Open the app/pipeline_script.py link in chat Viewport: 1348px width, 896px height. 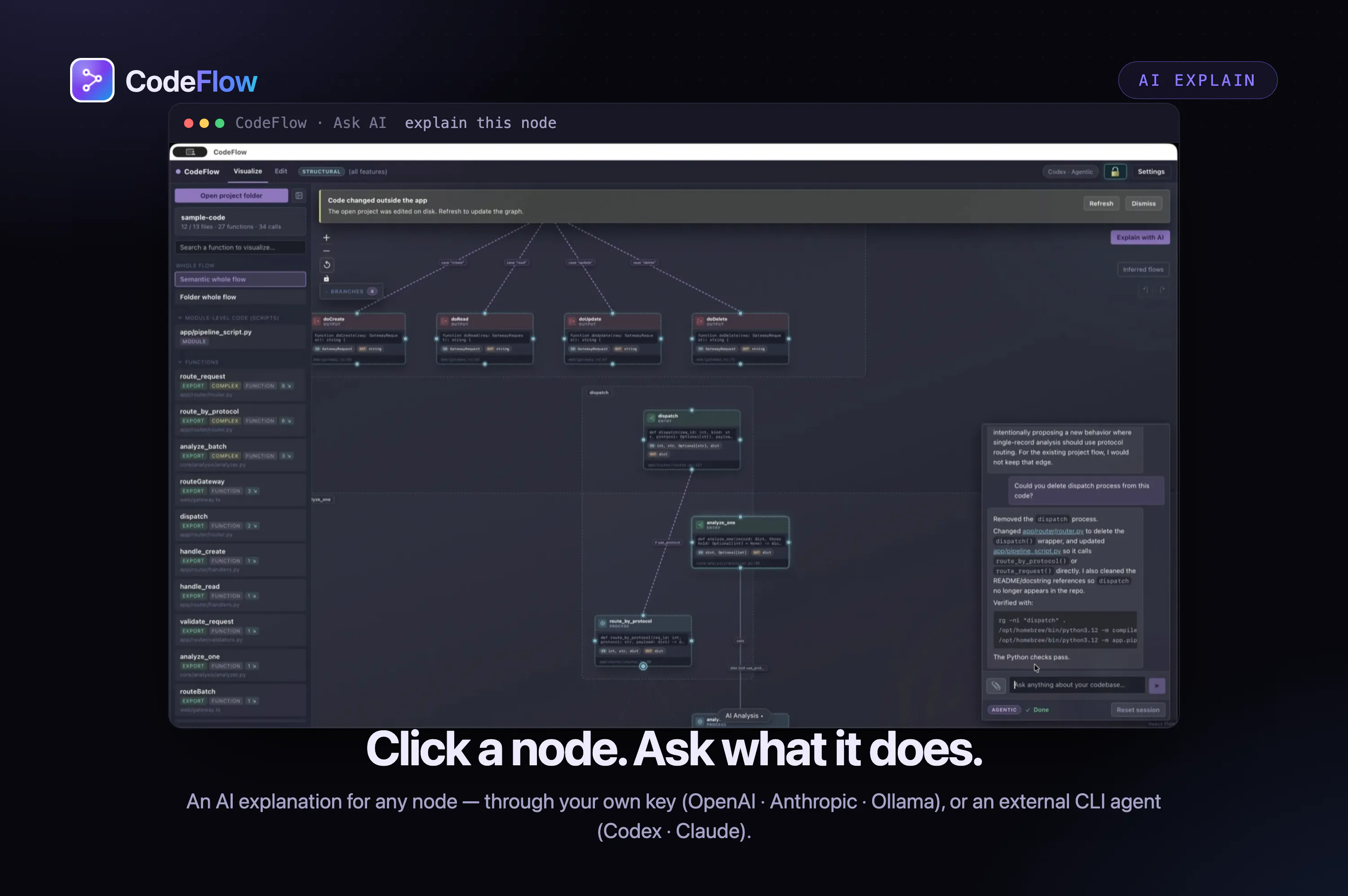pos(1027,551)
